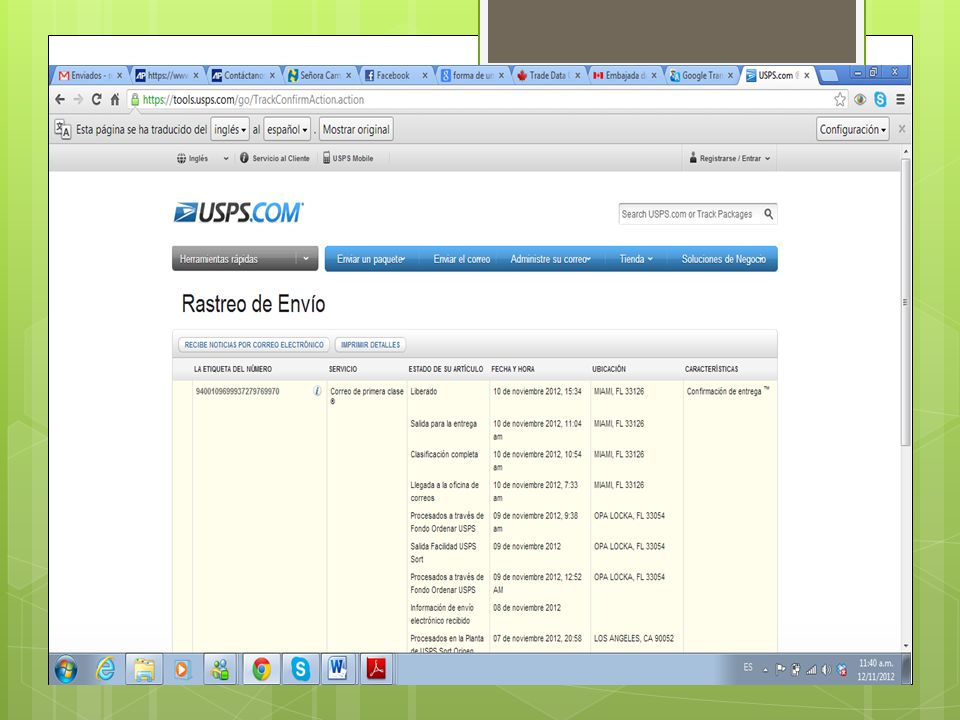Click the translate icon in translation bar
The width and height of the screenshot is (960, 720).
tap(62, 129)
